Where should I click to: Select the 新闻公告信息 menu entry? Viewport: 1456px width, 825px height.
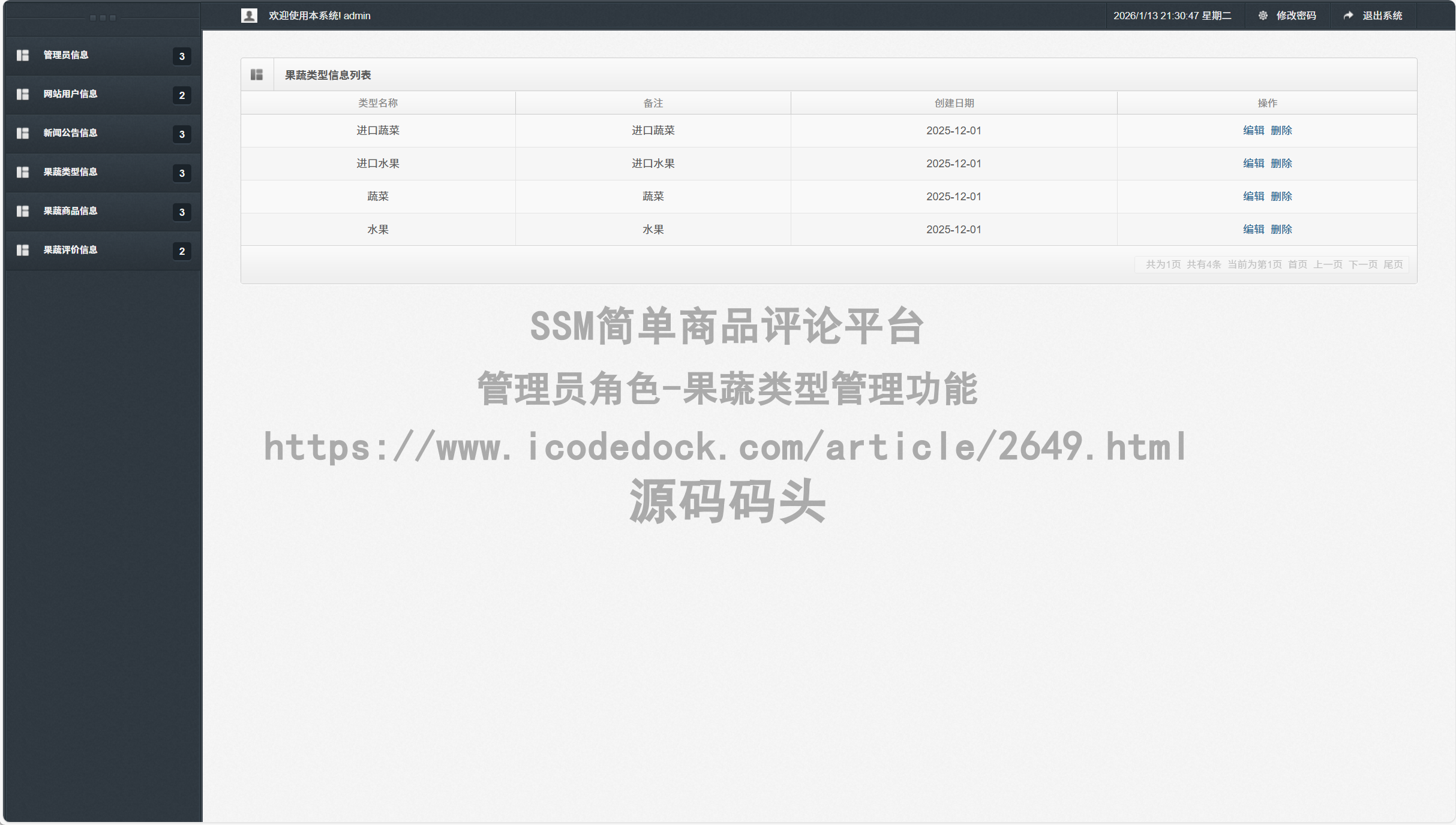point(70,133)
